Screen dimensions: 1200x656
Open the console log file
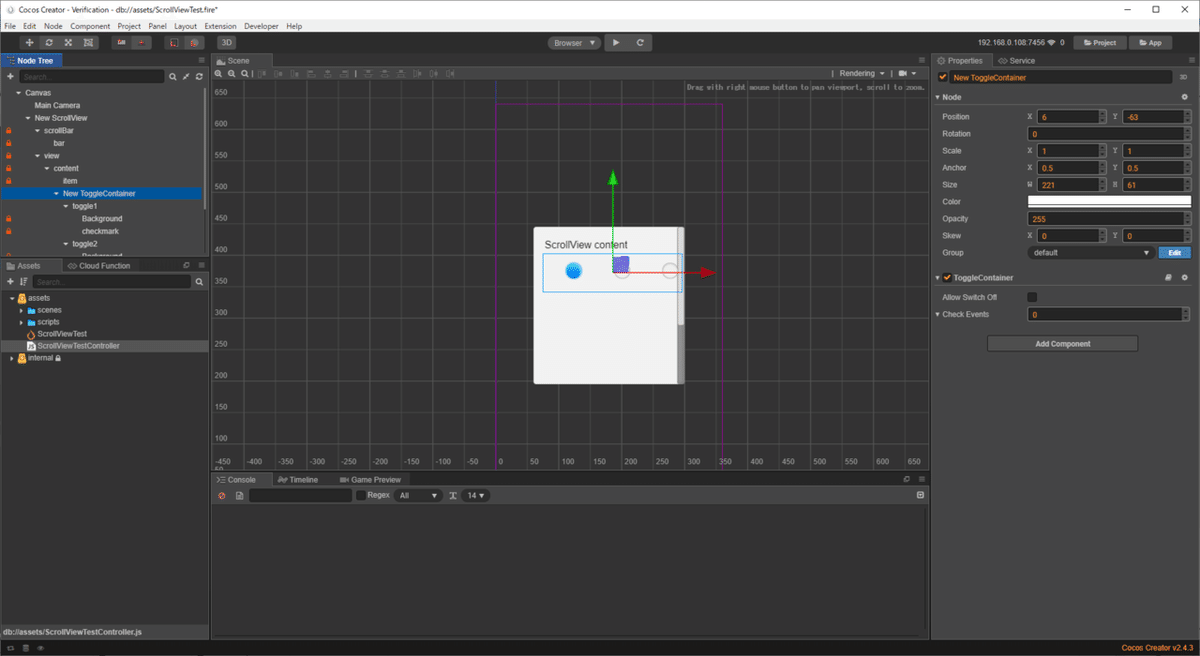[239, 495]
